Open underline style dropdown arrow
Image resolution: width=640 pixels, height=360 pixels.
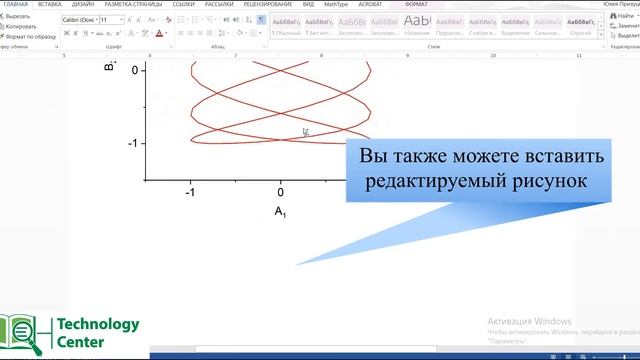coord(92,33)
